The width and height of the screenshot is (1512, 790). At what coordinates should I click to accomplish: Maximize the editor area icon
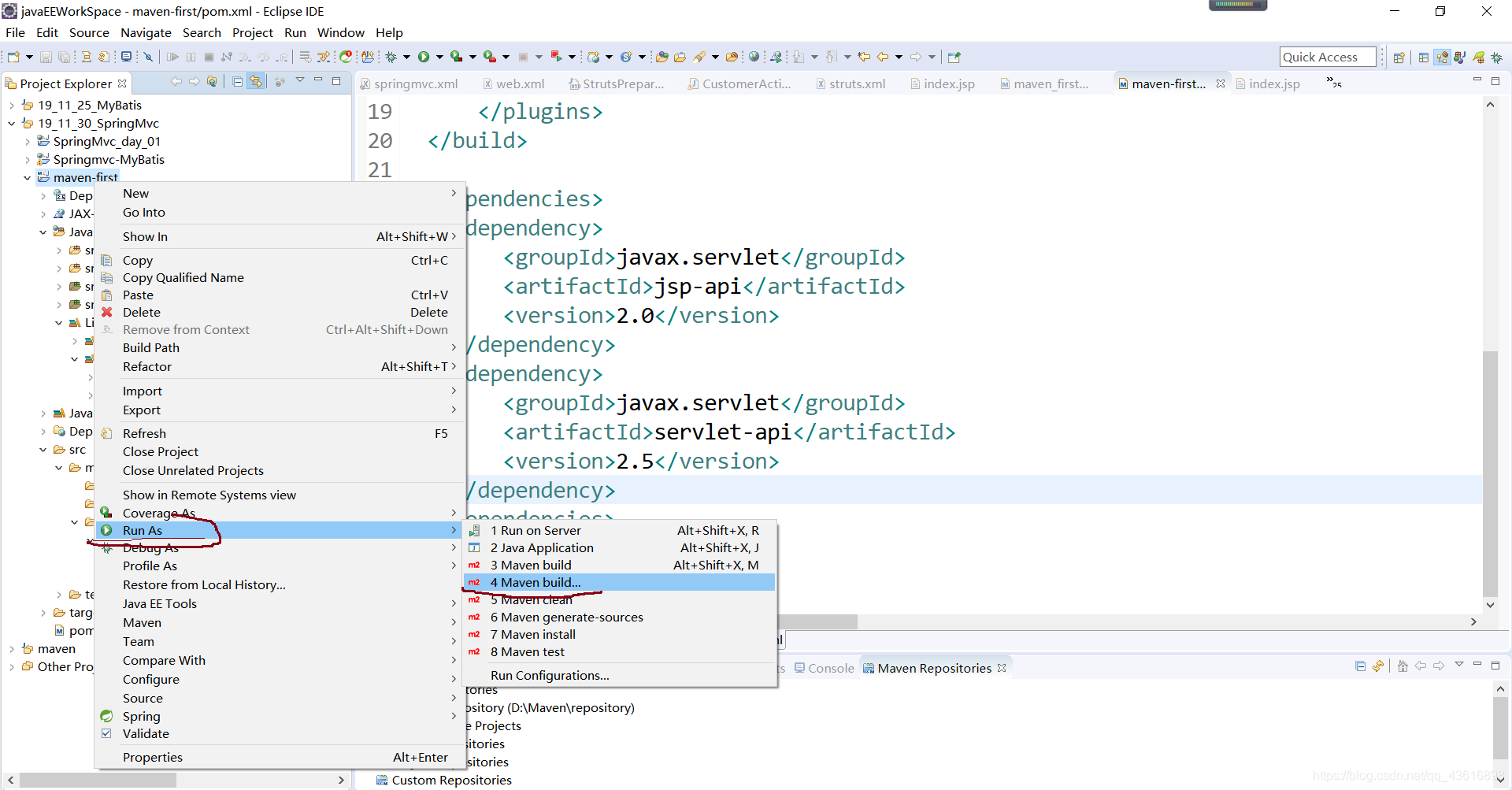pyautogui.click(x=1495, y=81)
